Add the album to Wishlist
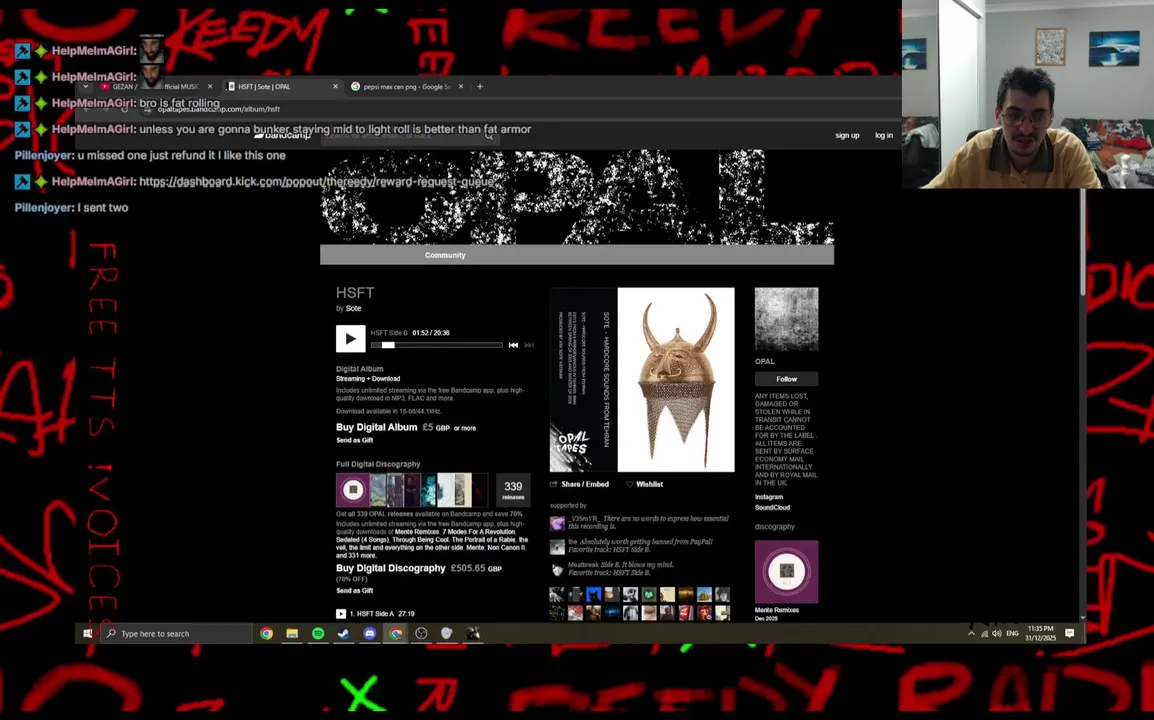This screenshot has height=720, width=1154. [x=644, y=484]
